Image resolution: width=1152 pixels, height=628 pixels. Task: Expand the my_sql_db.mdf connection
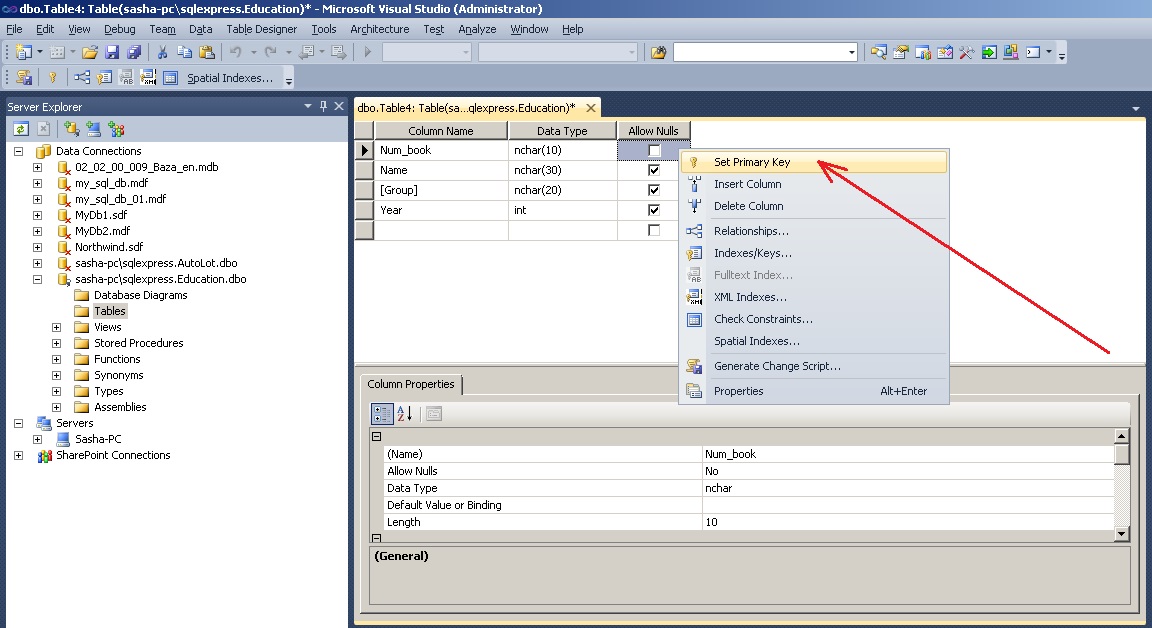click(x=37, y=183)
